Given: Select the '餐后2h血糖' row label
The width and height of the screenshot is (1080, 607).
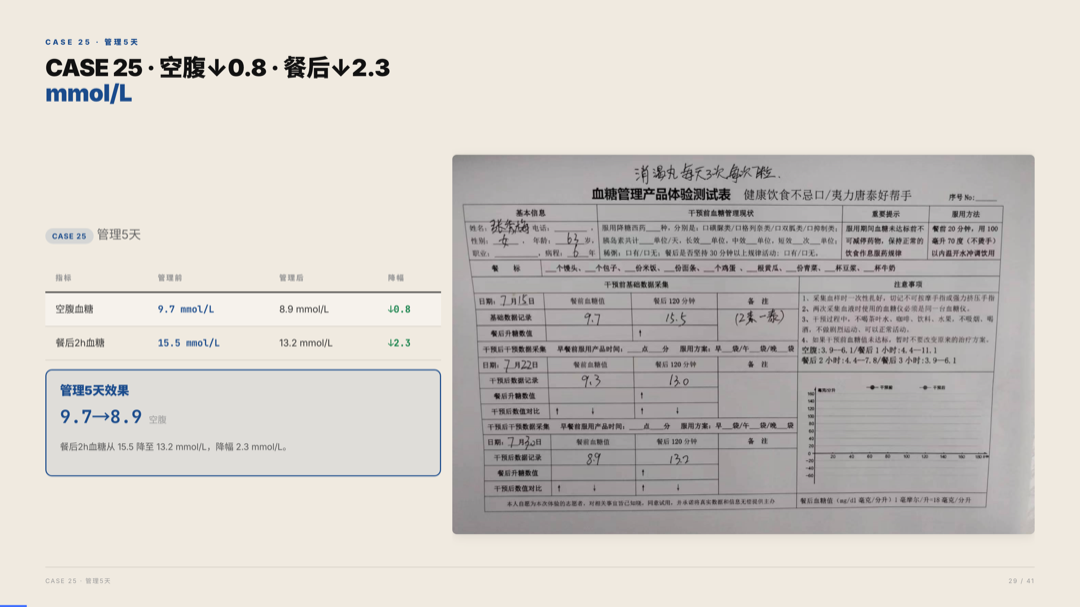Looking at the screenshot, I should click(80, 342).
